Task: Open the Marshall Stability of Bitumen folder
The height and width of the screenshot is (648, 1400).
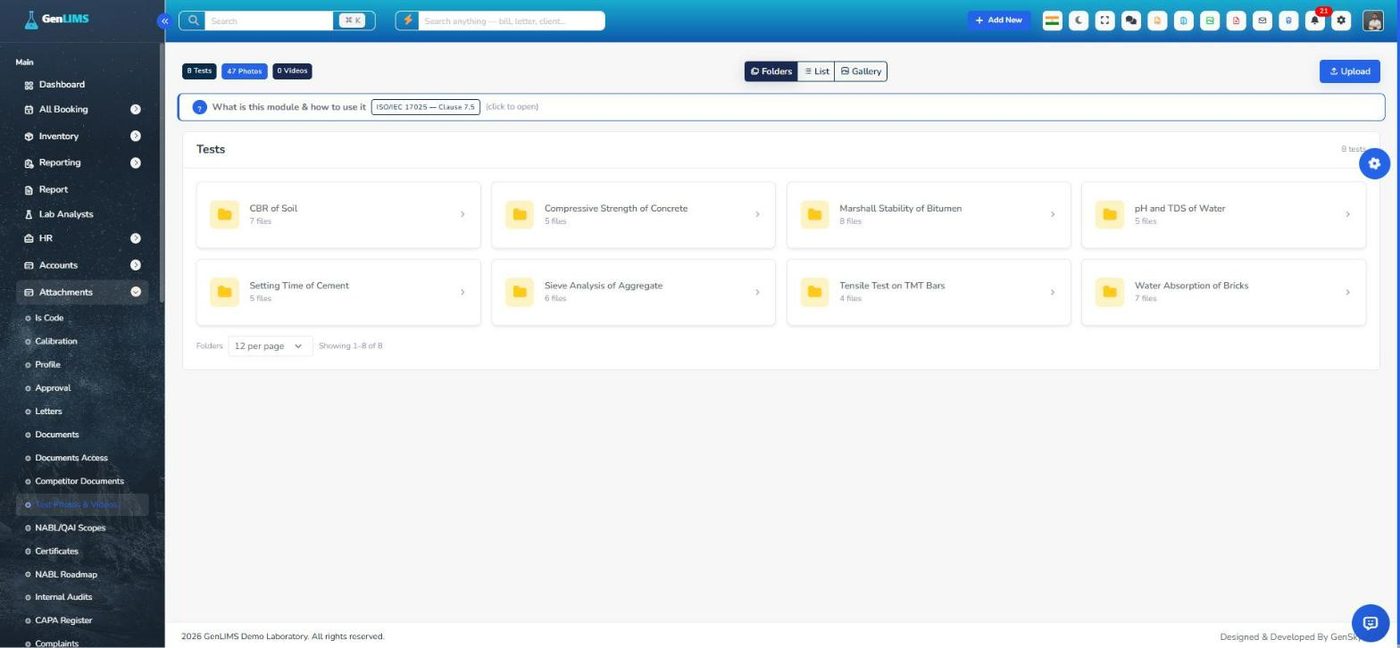Action: point(928,214)
